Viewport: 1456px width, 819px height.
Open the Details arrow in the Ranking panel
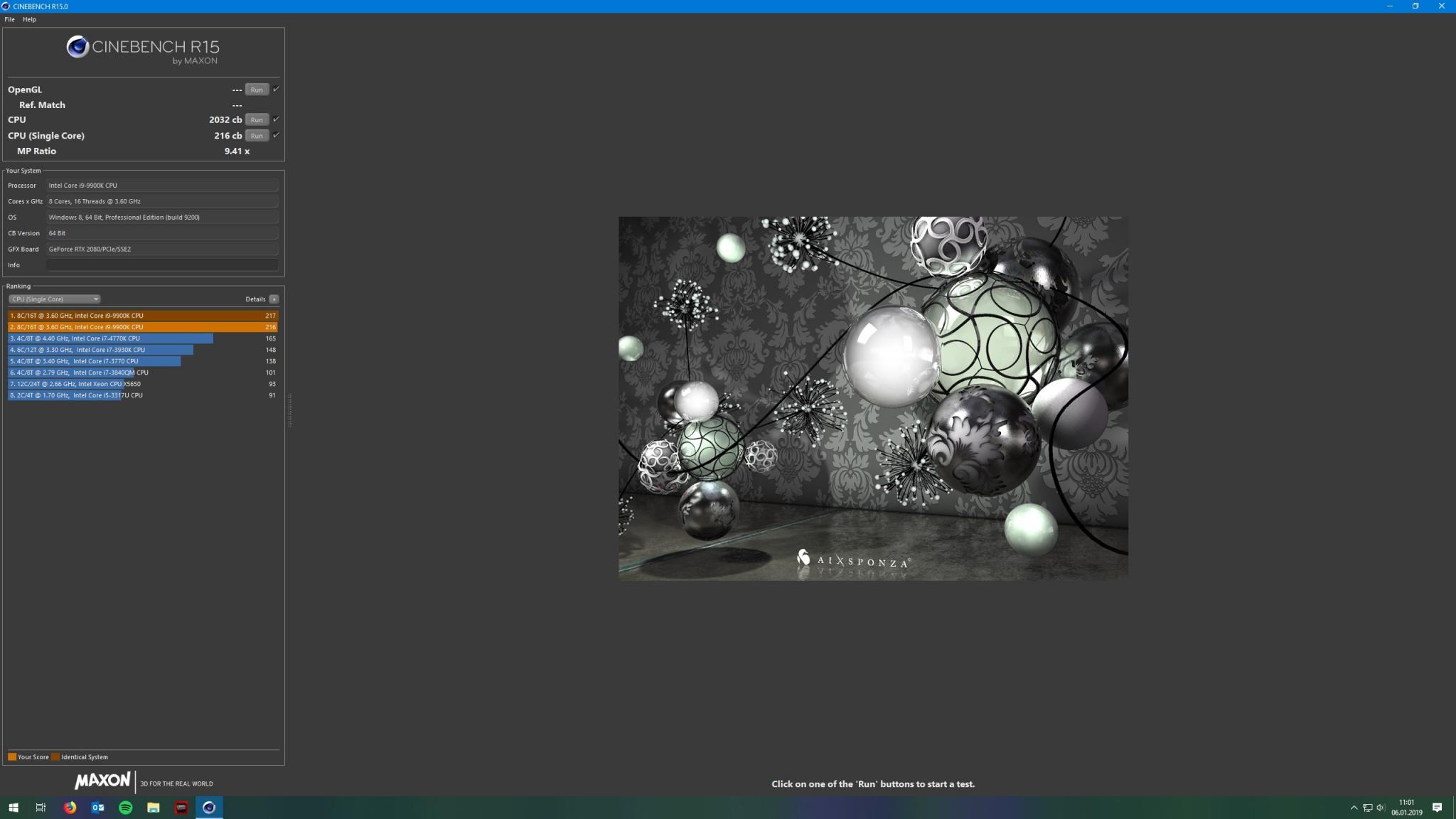[274, 299]
